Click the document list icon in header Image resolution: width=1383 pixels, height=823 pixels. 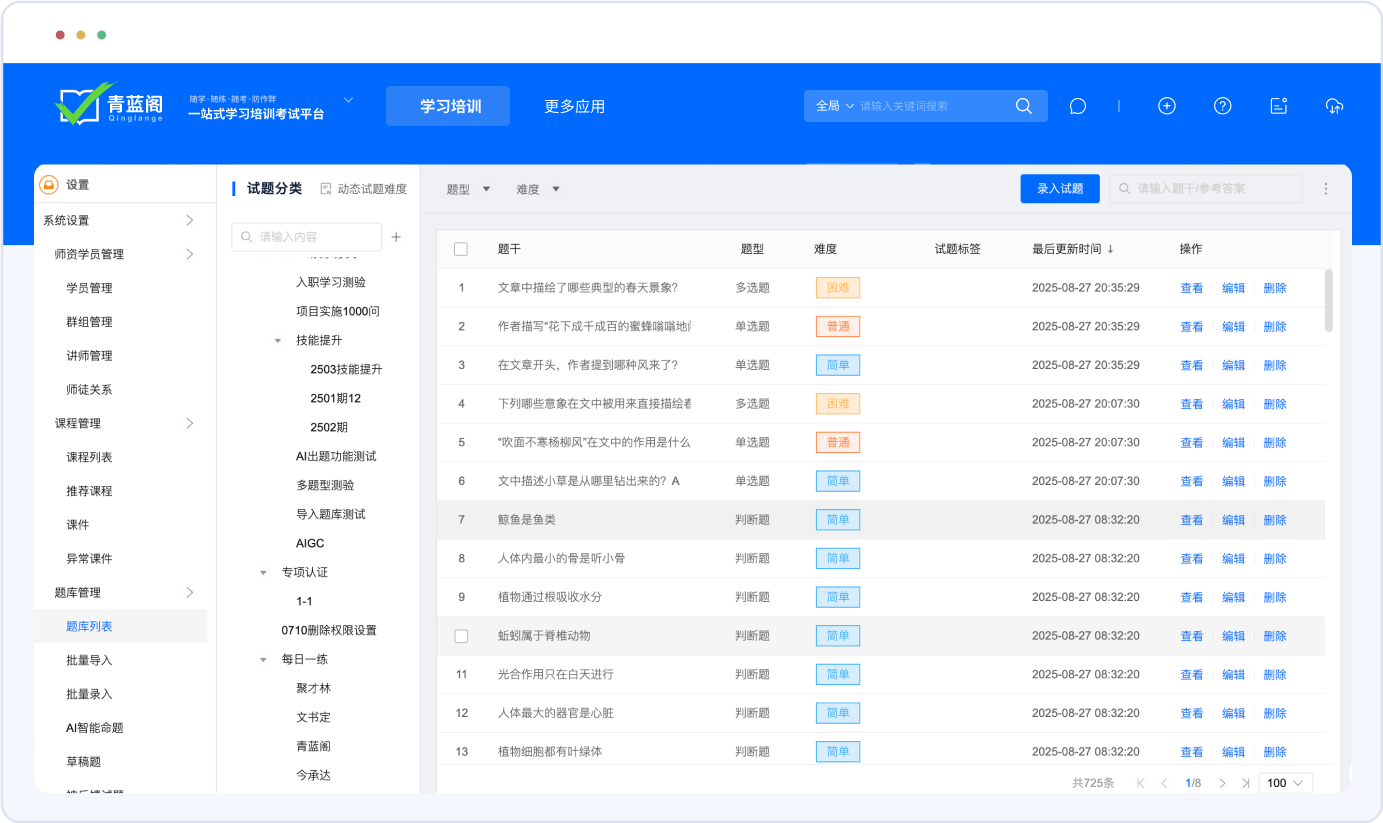(x=1278, y=106)
